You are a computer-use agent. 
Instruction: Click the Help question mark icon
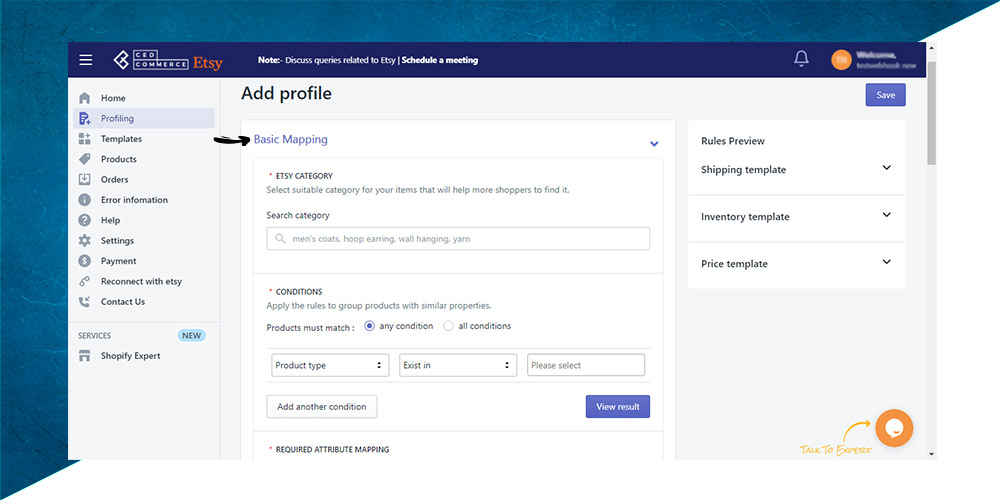click(x=84, y=221)
